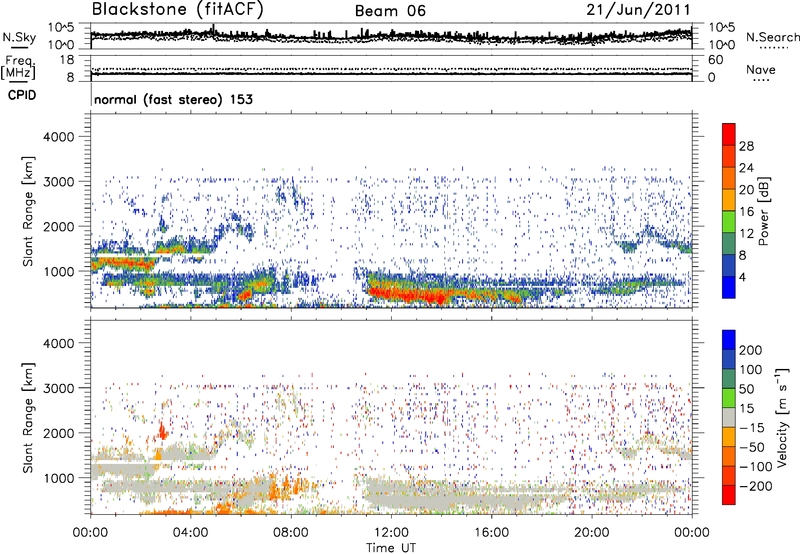Image resolution: width=800 pixels, height=554 pixels.
Task: Click the '4' tick on power colorbar
Action: (742, 277)
